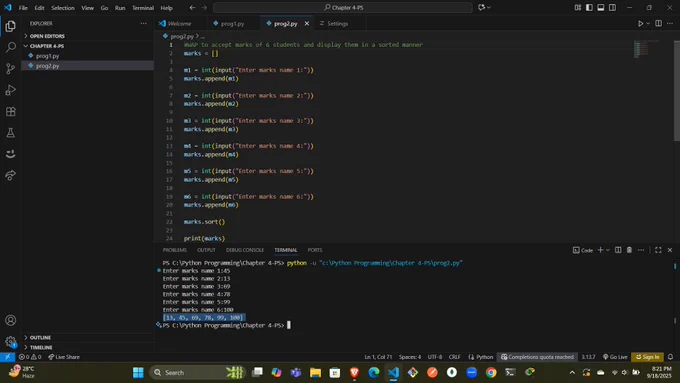The image size is (680, 383).
Task: Kill terminal with the trash icon
Action: click(629, 250)
